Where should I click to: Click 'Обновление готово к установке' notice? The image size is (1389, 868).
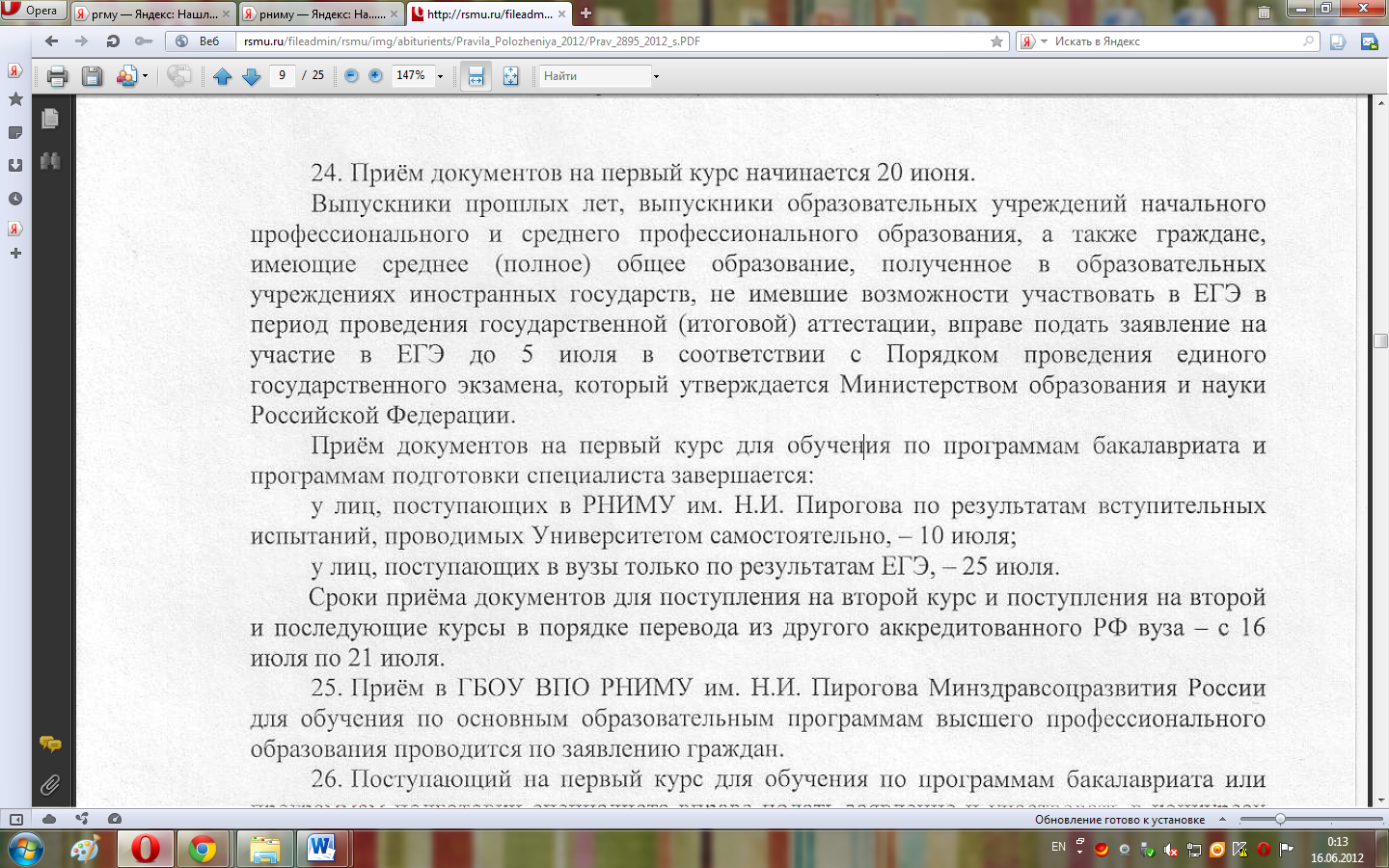[1120, 820]
